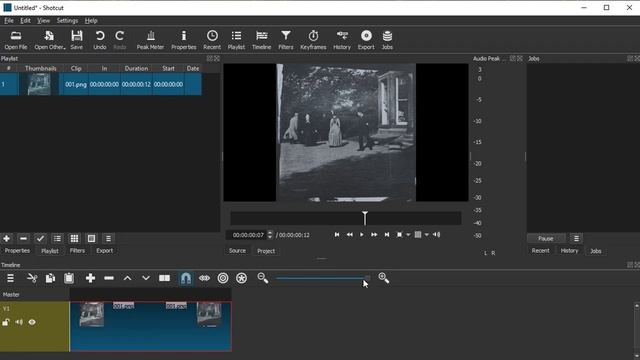Skip to the end of clip
The height and width of the screenshot is (360, 640).
pyautogui.click(x=387, y=235)
